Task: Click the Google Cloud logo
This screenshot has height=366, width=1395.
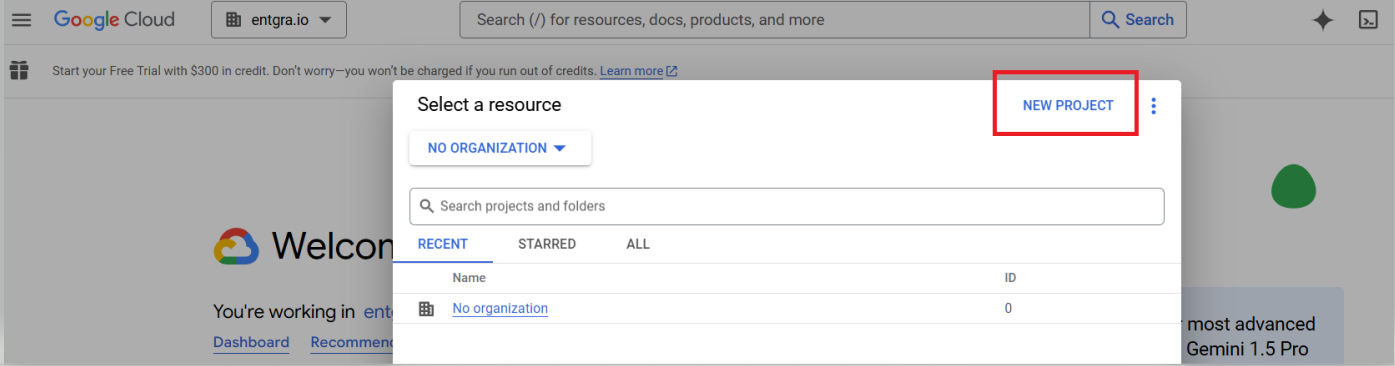Action: pyautogui.click(x=114, y=20)
